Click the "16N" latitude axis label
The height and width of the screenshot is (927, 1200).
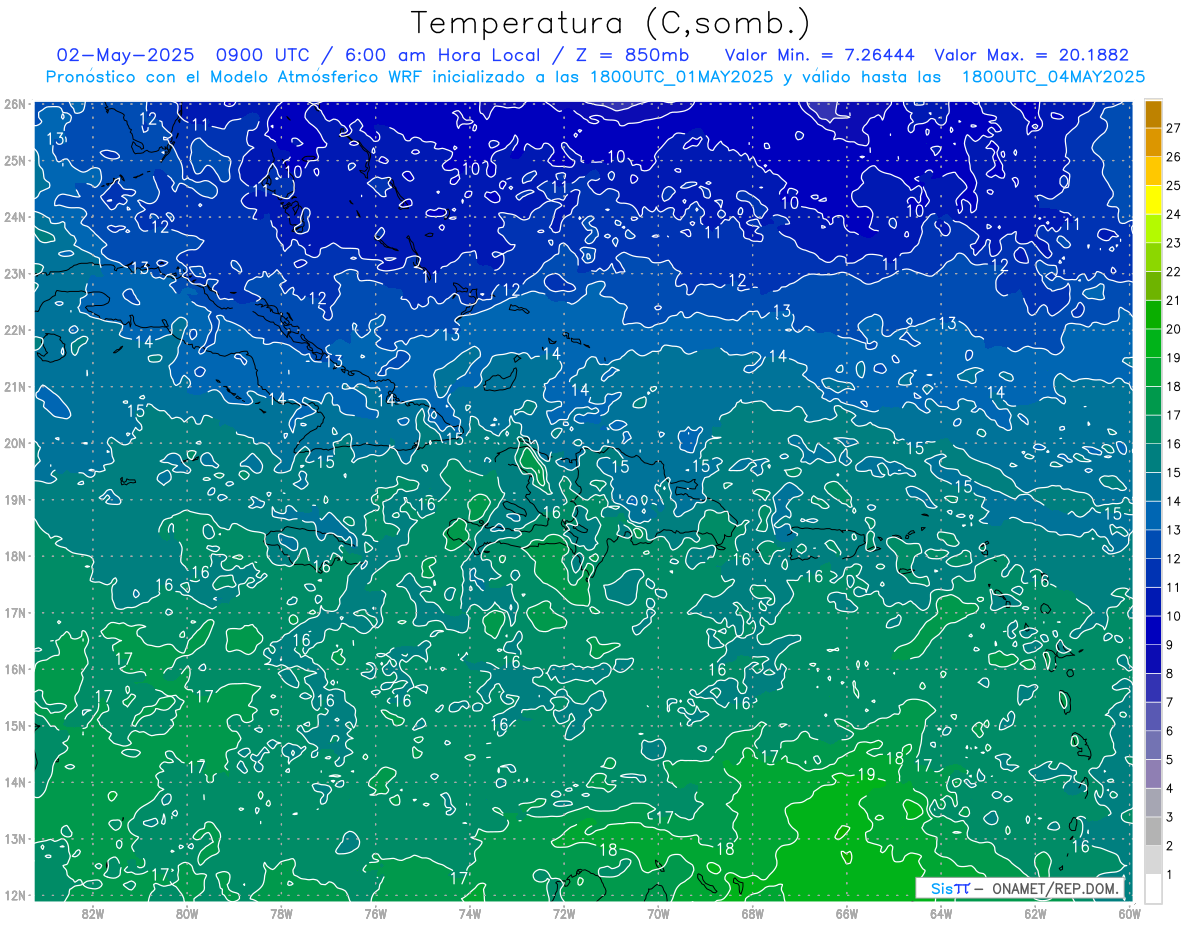(x=14, y=669)
